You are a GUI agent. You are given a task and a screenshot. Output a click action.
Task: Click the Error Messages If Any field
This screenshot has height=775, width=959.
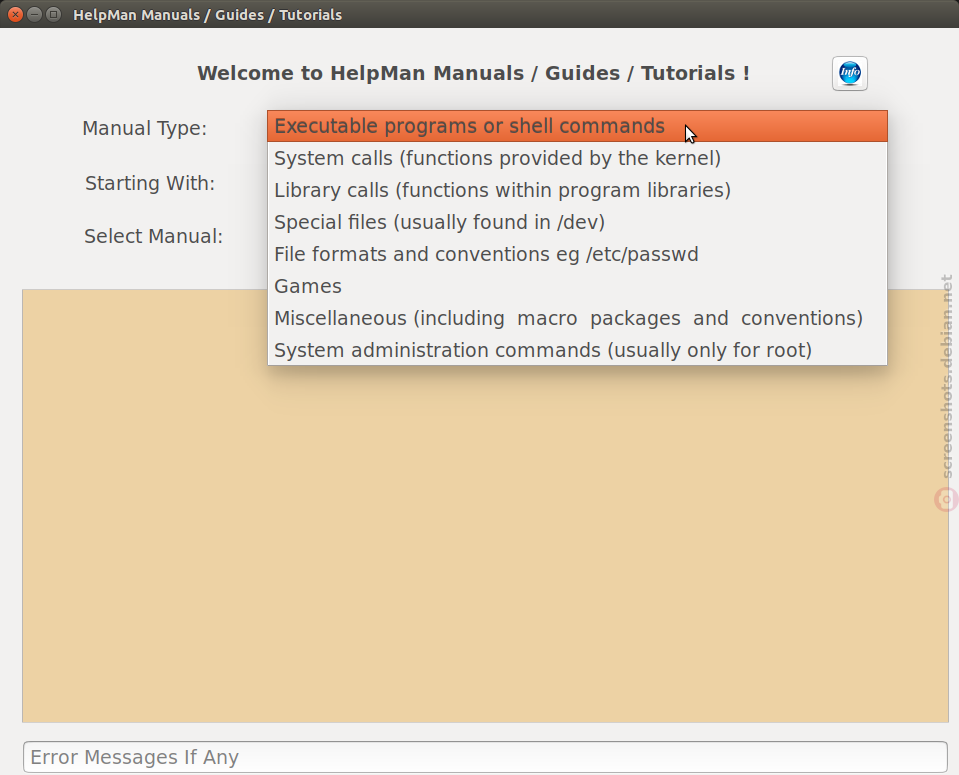tap(485, 757)
